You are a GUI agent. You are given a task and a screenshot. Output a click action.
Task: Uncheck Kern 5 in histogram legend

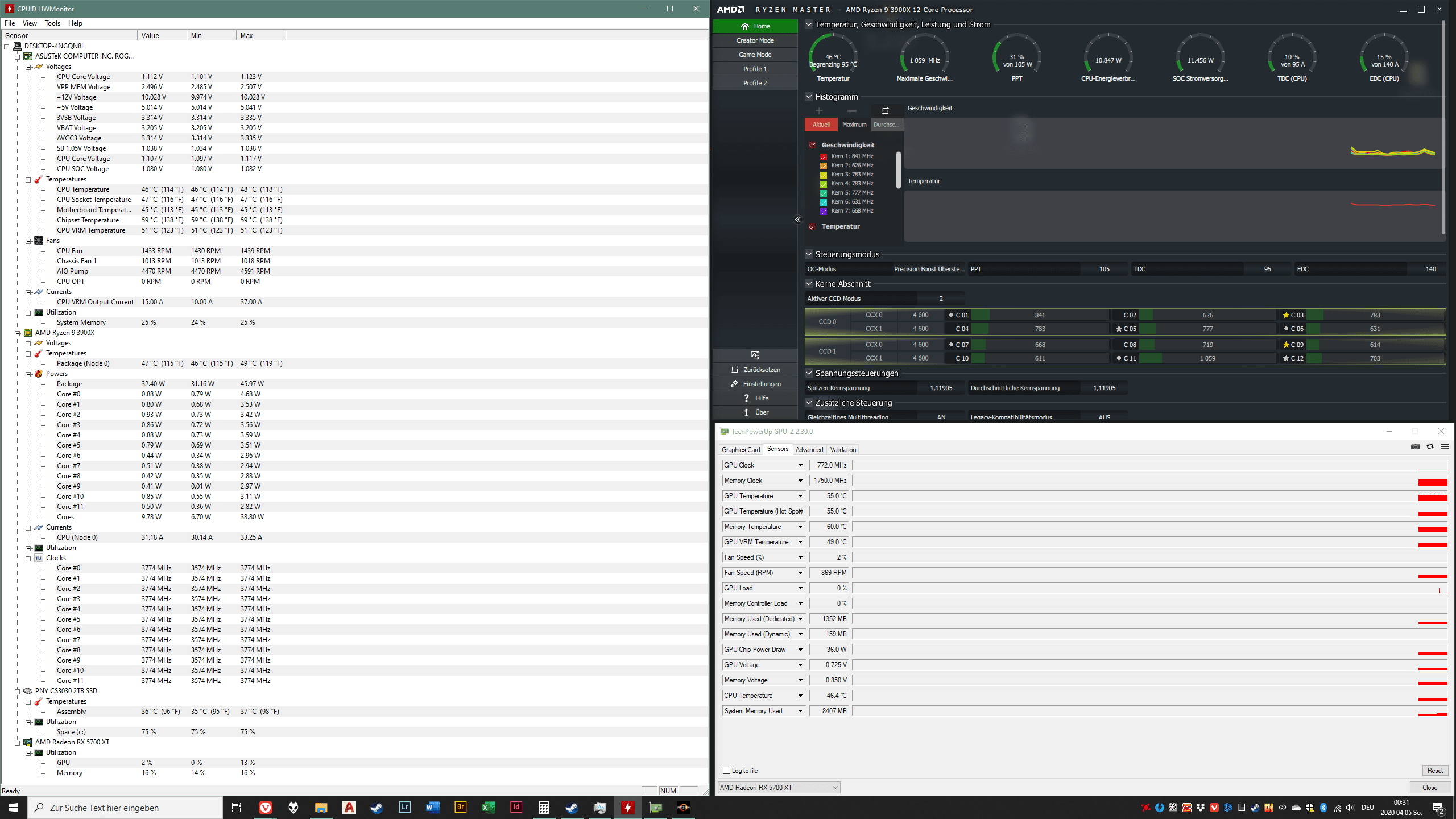[823, 193]
